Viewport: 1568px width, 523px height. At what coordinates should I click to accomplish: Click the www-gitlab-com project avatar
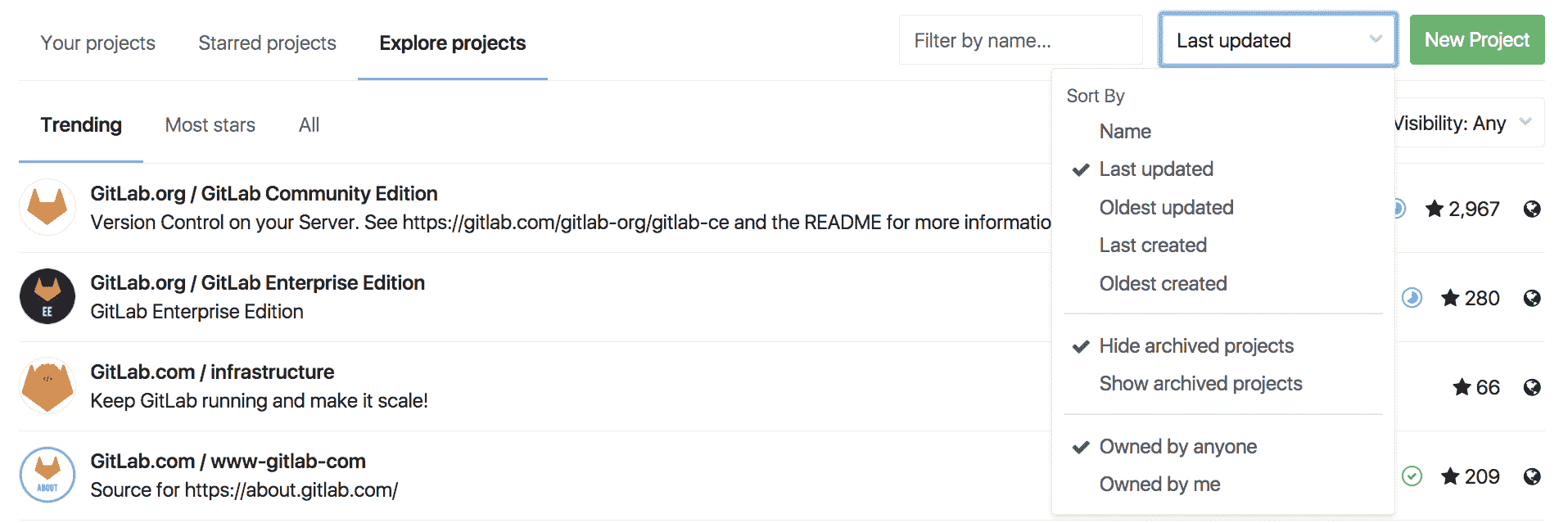(47, 475)
